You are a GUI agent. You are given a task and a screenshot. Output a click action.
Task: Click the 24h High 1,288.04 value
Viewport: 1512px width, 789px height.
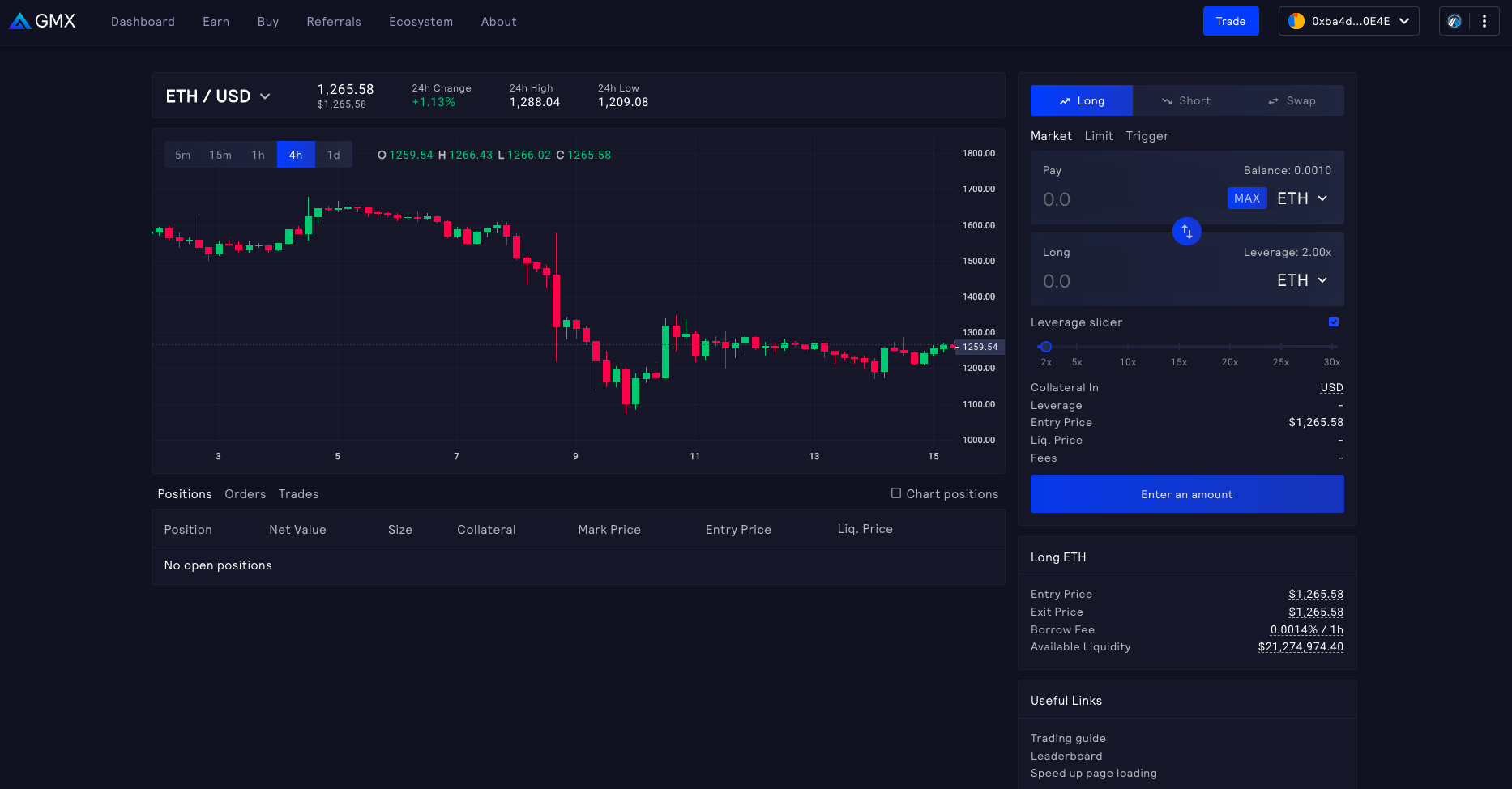pos(535,102)
